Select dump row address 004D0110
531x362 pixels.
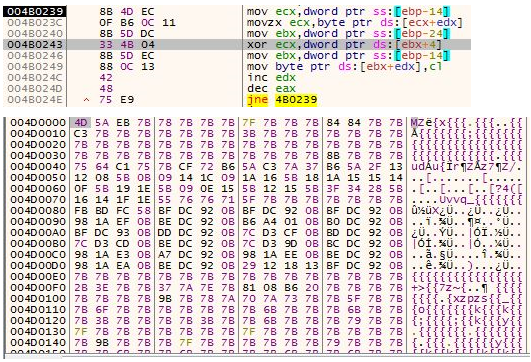(x=38, y=310)
